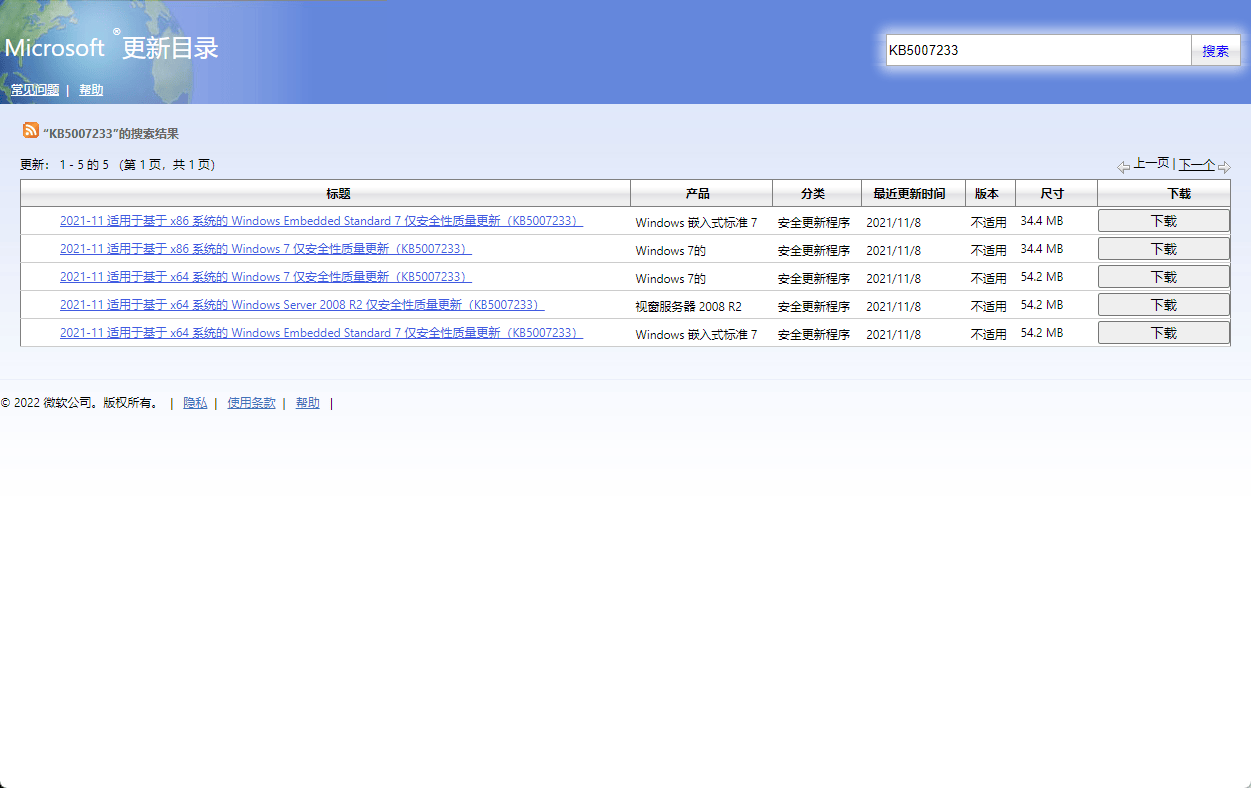
Task: Open the 使用条款 terms link
Action: (x=251, y=403)
